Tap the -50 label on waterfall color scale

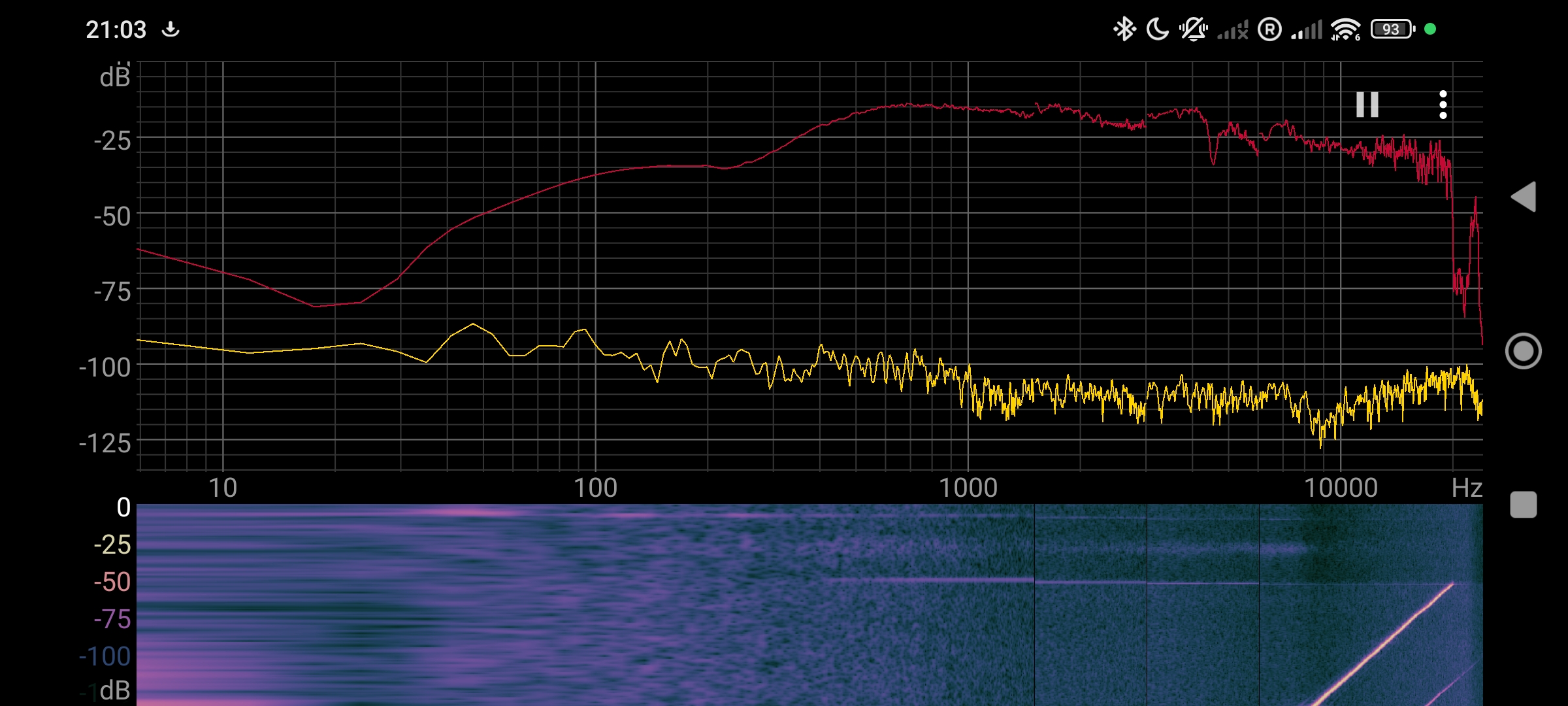pyautogui.click(x=112, y=582)
